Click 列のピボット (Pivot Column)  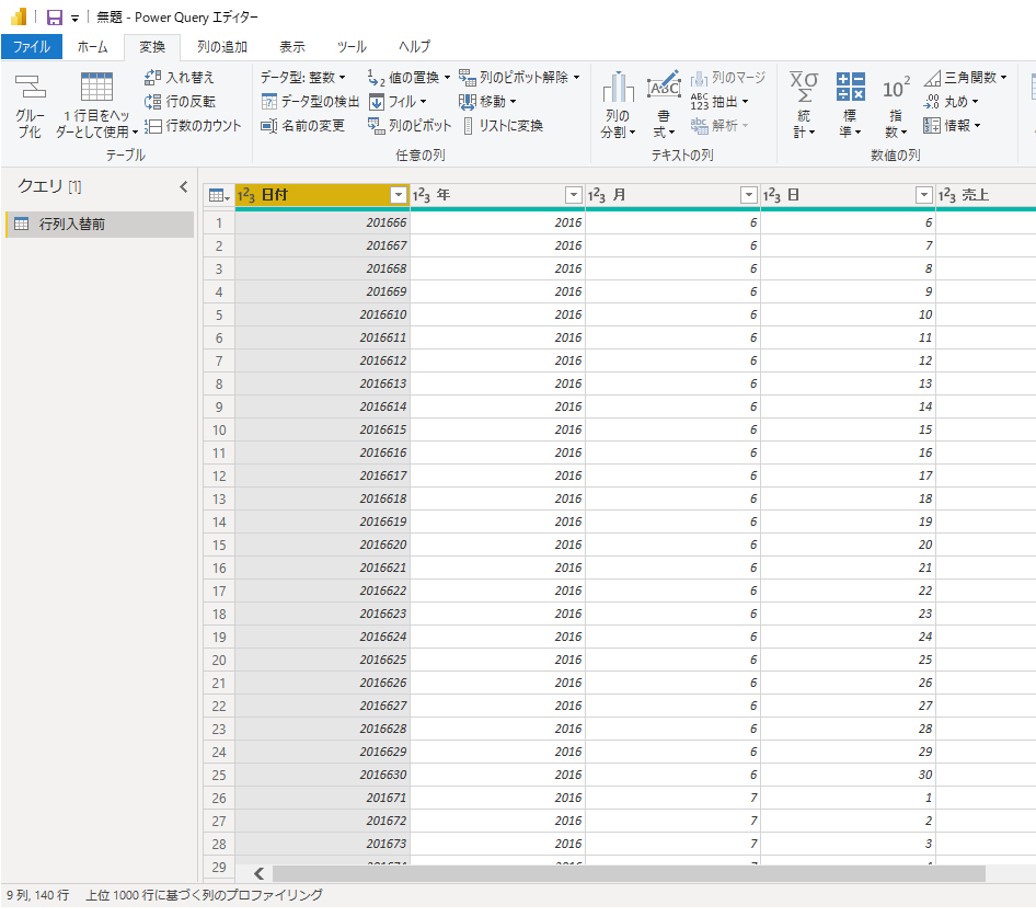point(410,125)
